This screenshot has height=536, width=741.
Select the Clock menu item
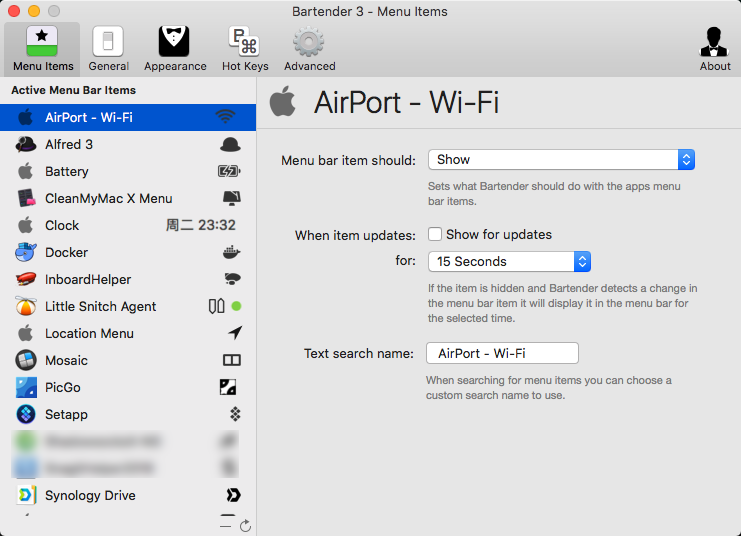click(x=128, y=225)
